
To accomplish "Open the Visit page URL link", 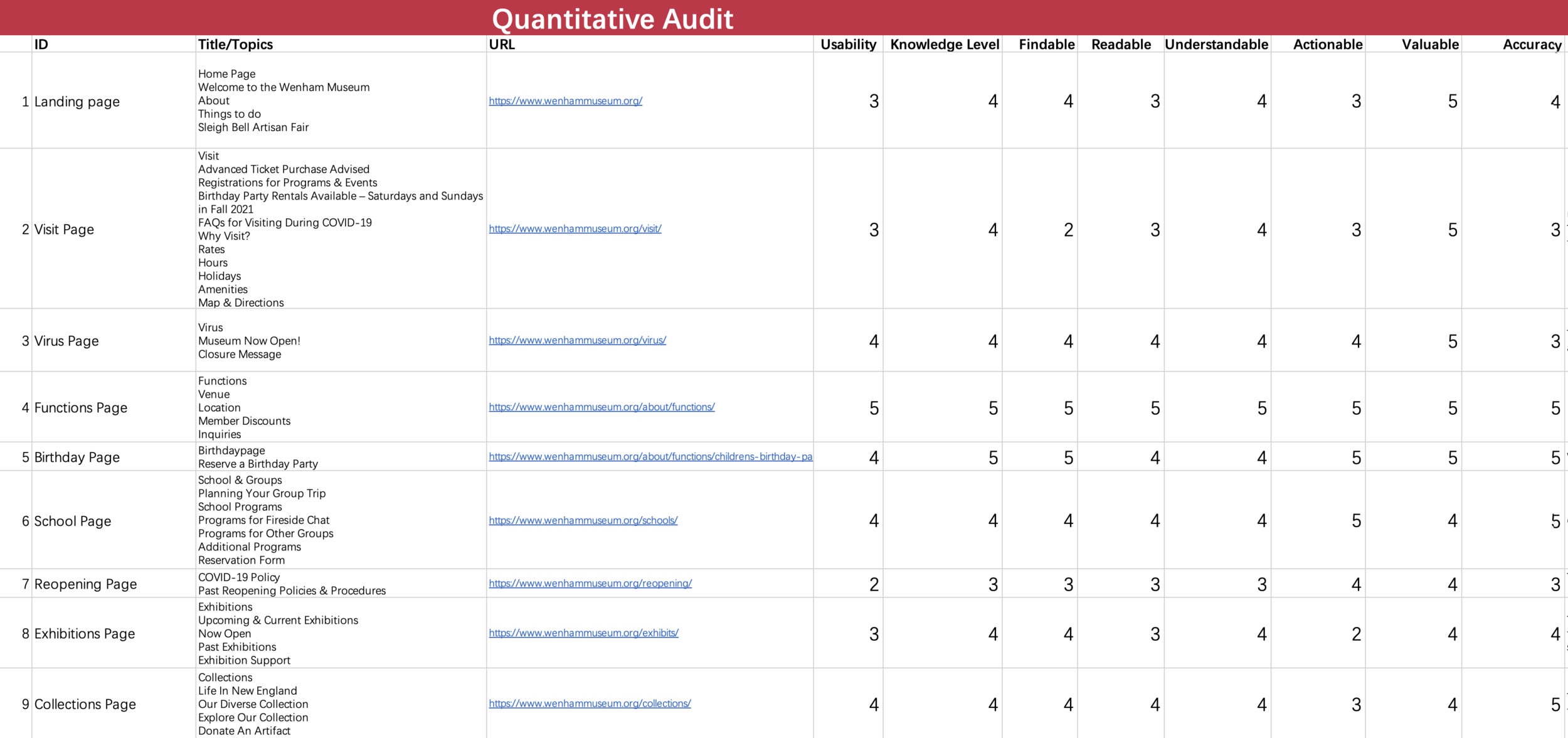I will (575, 229).
